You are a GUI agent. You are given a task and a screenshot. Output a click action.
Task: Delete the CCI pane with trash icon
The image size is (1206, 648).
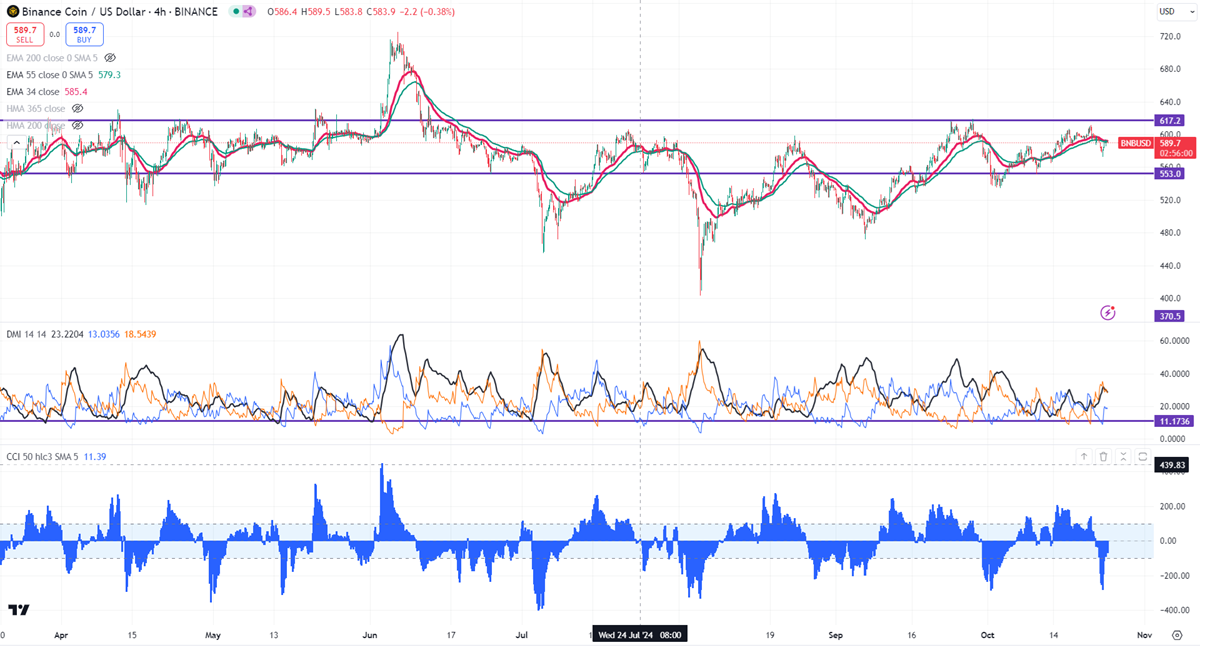click(1103, 456)
